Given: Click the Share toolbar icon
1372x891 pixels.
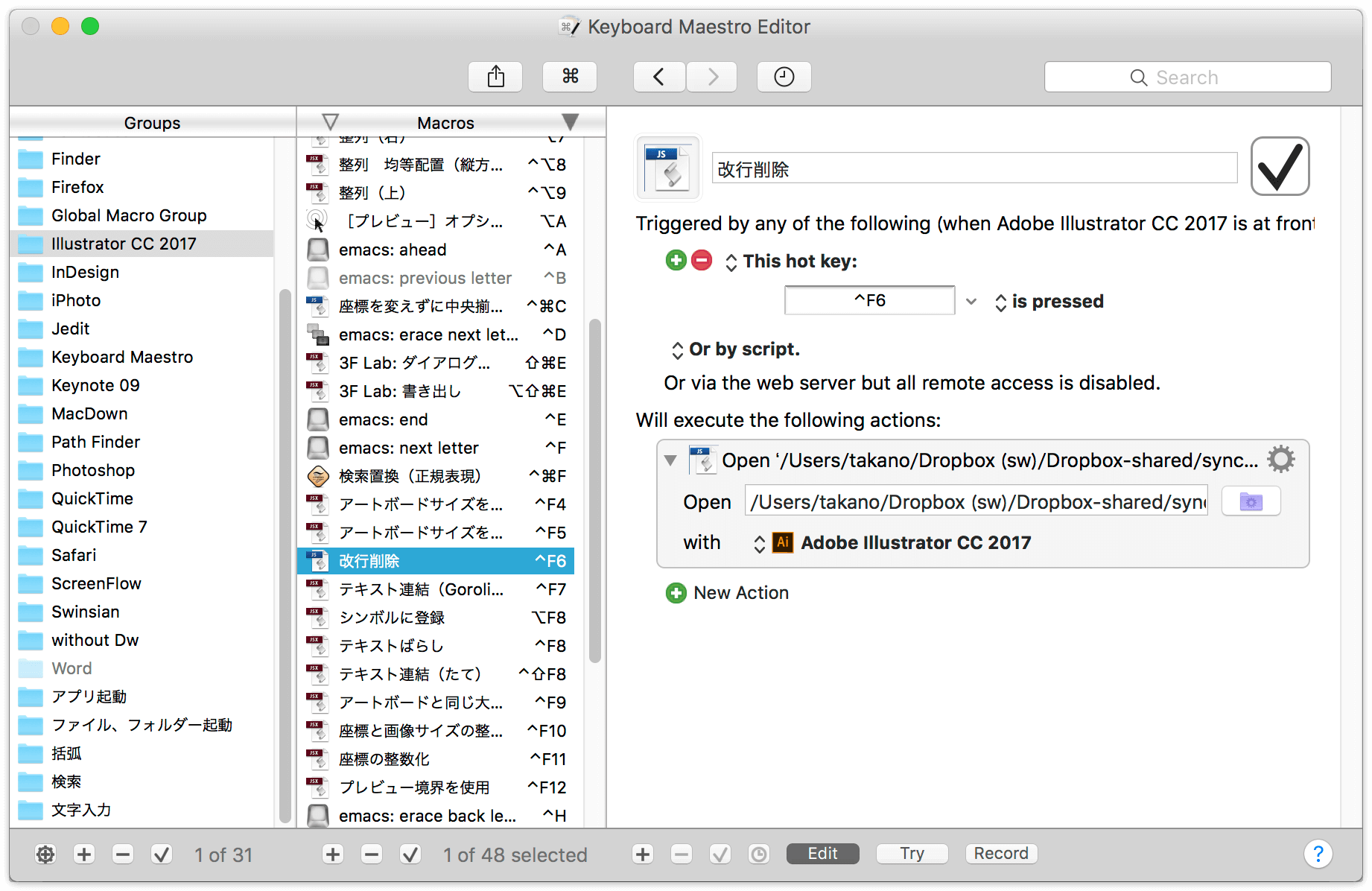Looking at the screenshot, I should 495,77.
